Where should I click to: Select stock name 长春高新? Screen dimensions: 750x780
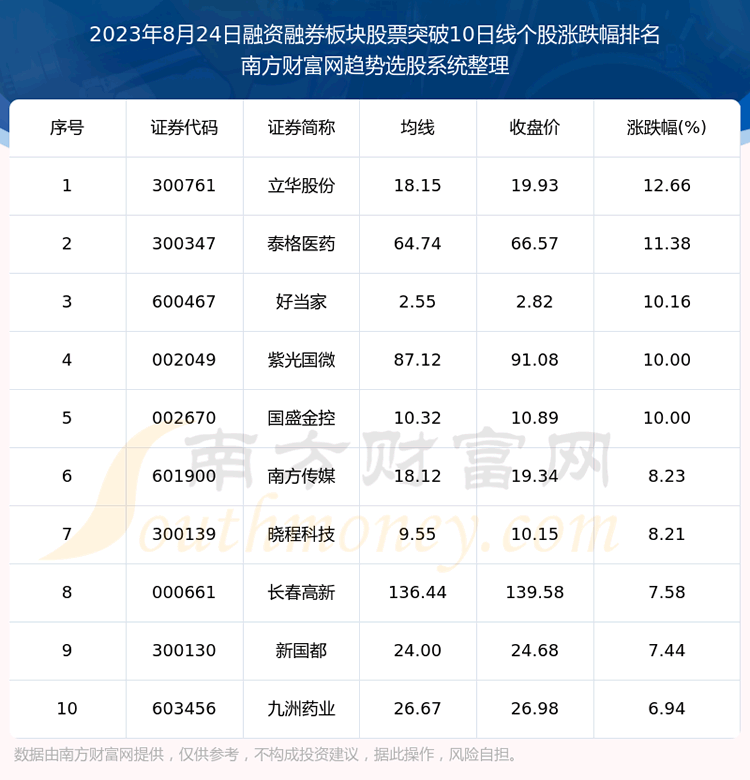[x=301, y=592]
